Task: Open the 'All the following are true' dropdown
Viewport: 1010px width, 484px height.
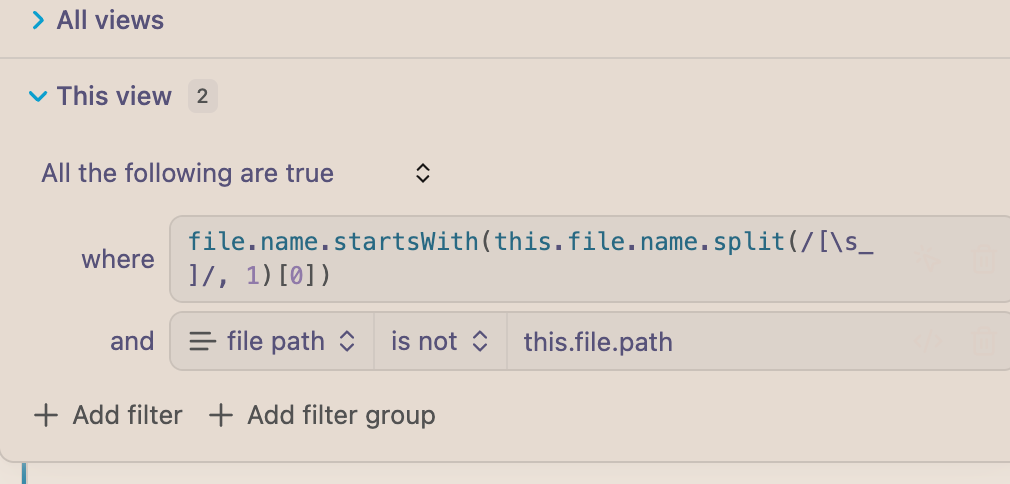Action: (x=236, y=173)
